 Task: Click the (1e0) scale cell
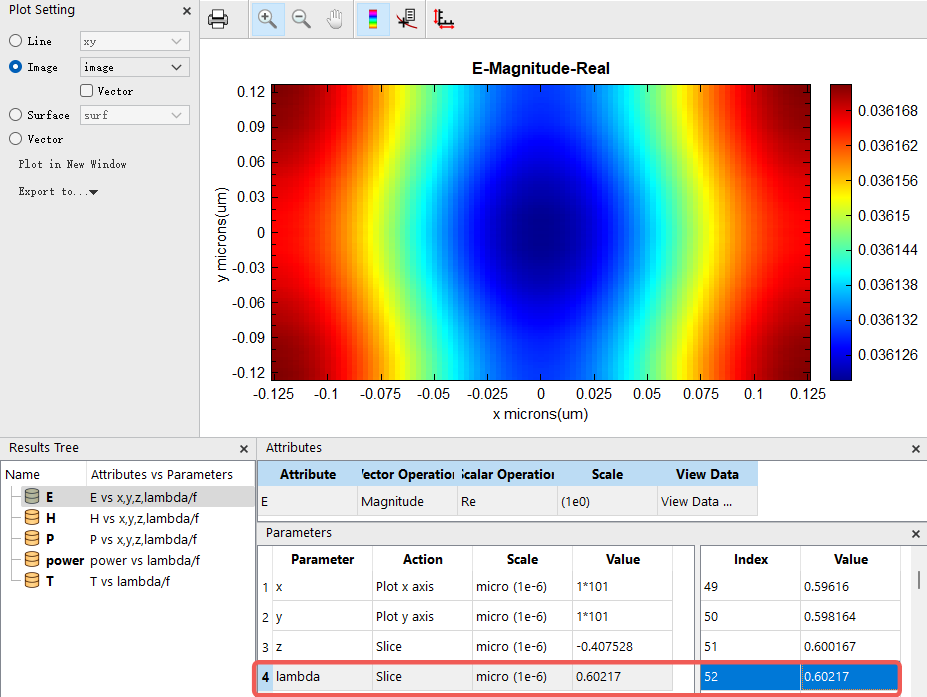[x=607, y=501]
